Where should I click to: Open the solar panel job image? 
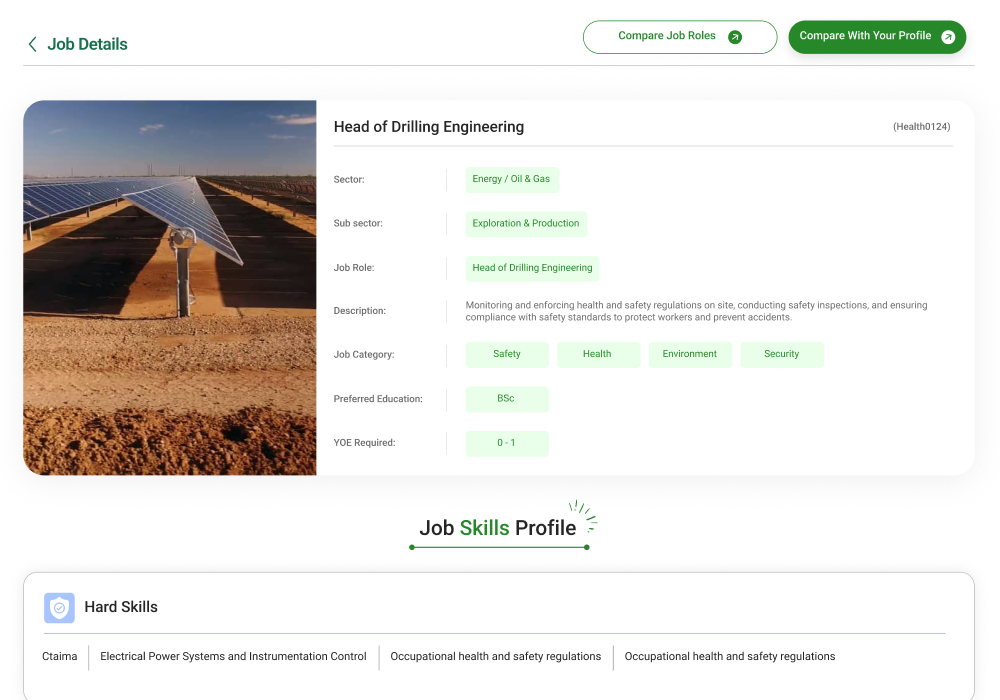(x=170, y=287)
